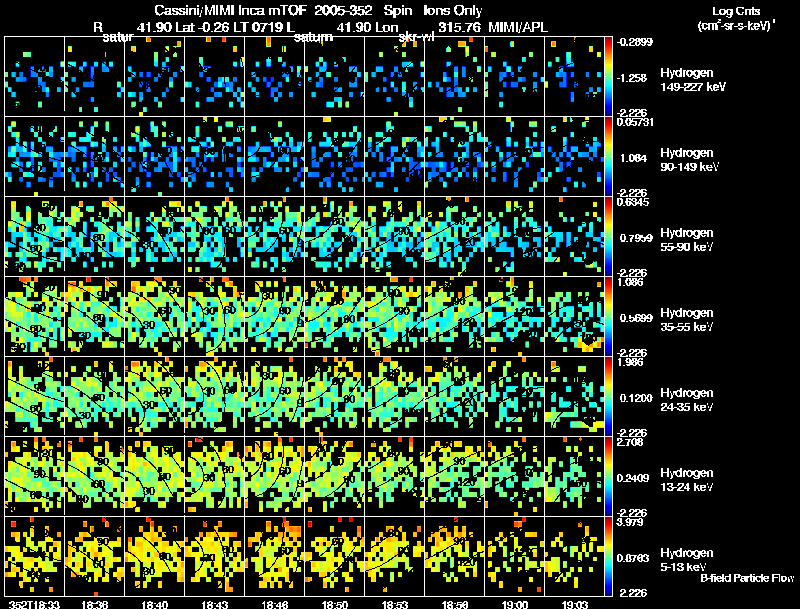
Task: Select the Hydrogen 35-55 keV label
Action: pyautogui.click(x=687, y=320)
